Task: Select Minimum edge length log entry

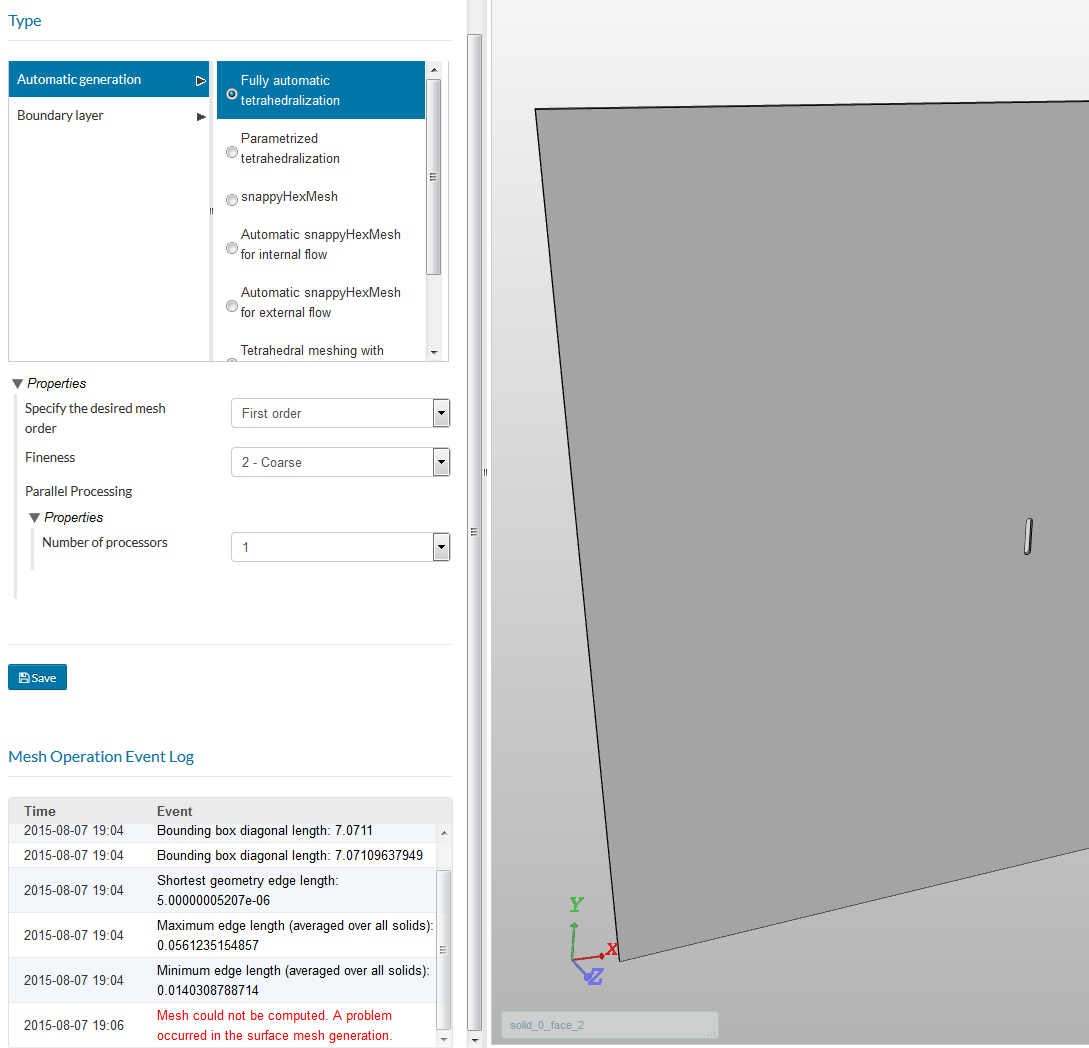Action: coord(222,980)
